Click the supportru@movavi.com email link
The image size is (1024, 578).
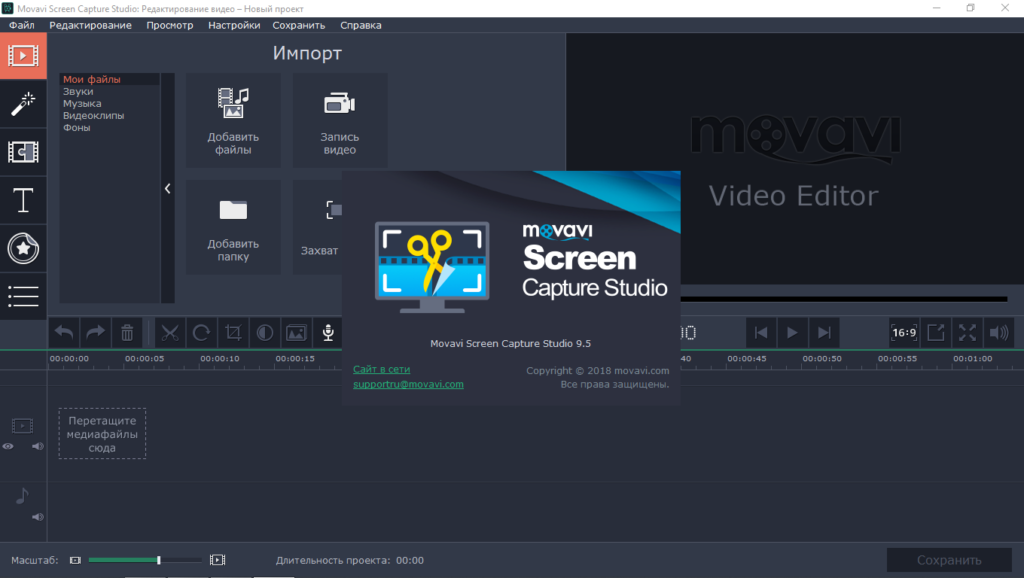[408, 384]
